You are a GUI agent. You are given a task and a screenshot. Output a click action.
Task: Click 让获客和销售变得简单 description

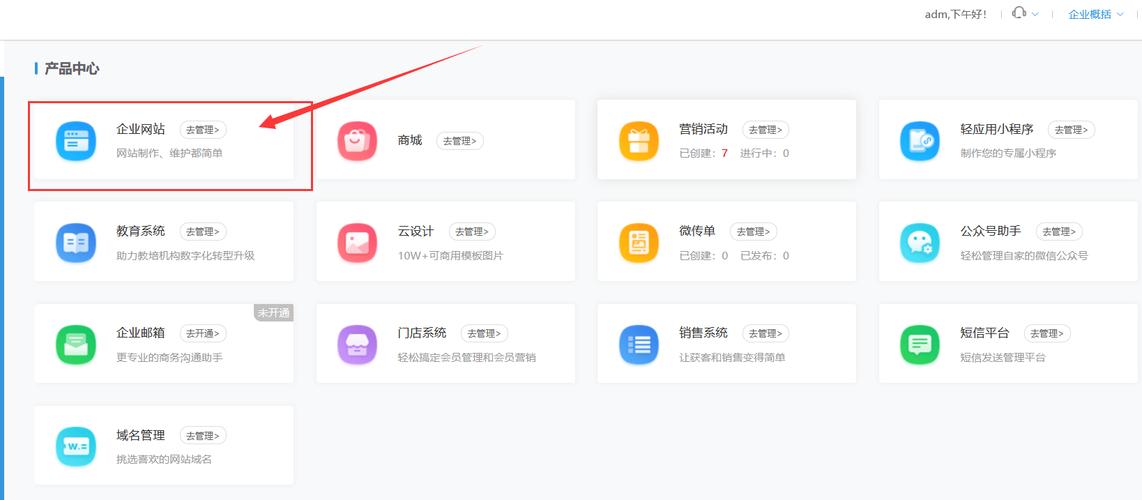[732, 357]
